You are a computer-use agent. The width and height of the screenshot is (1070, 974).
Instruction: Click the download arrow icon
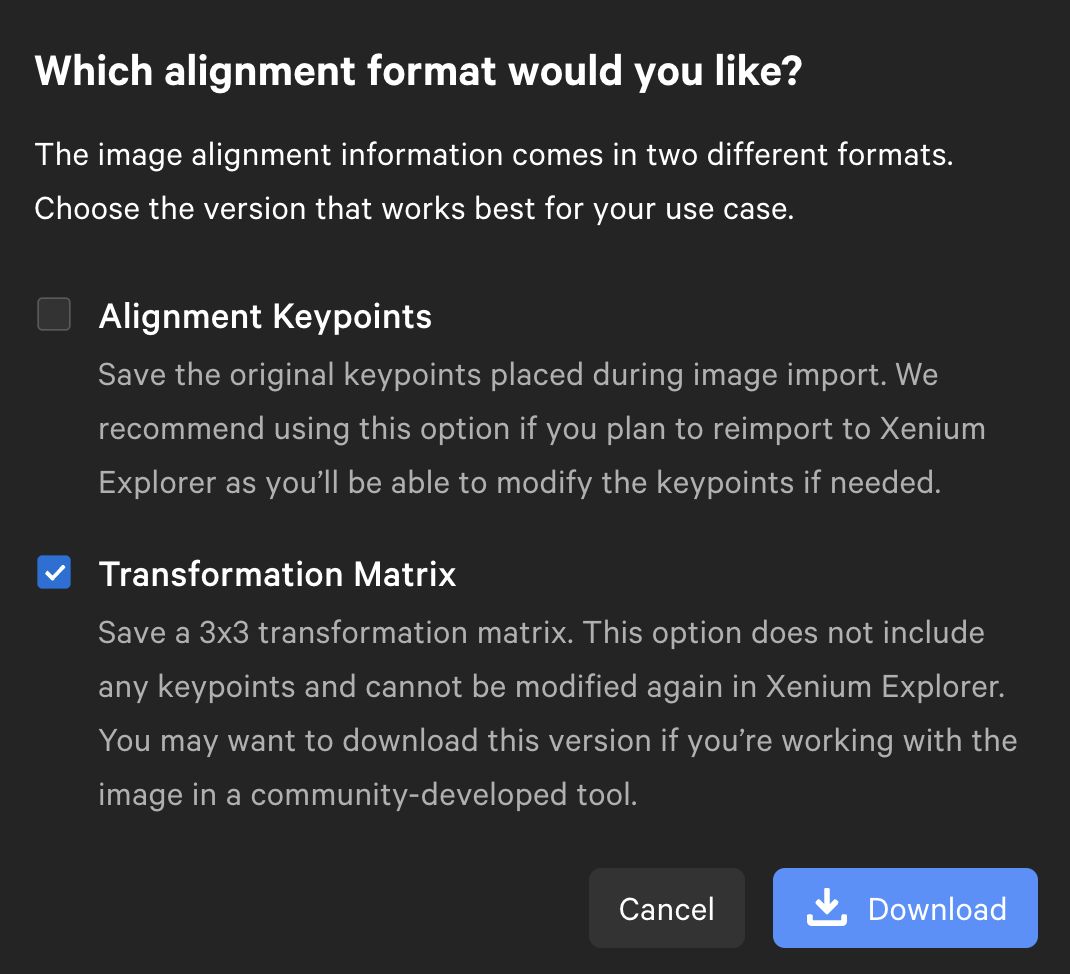826,908
